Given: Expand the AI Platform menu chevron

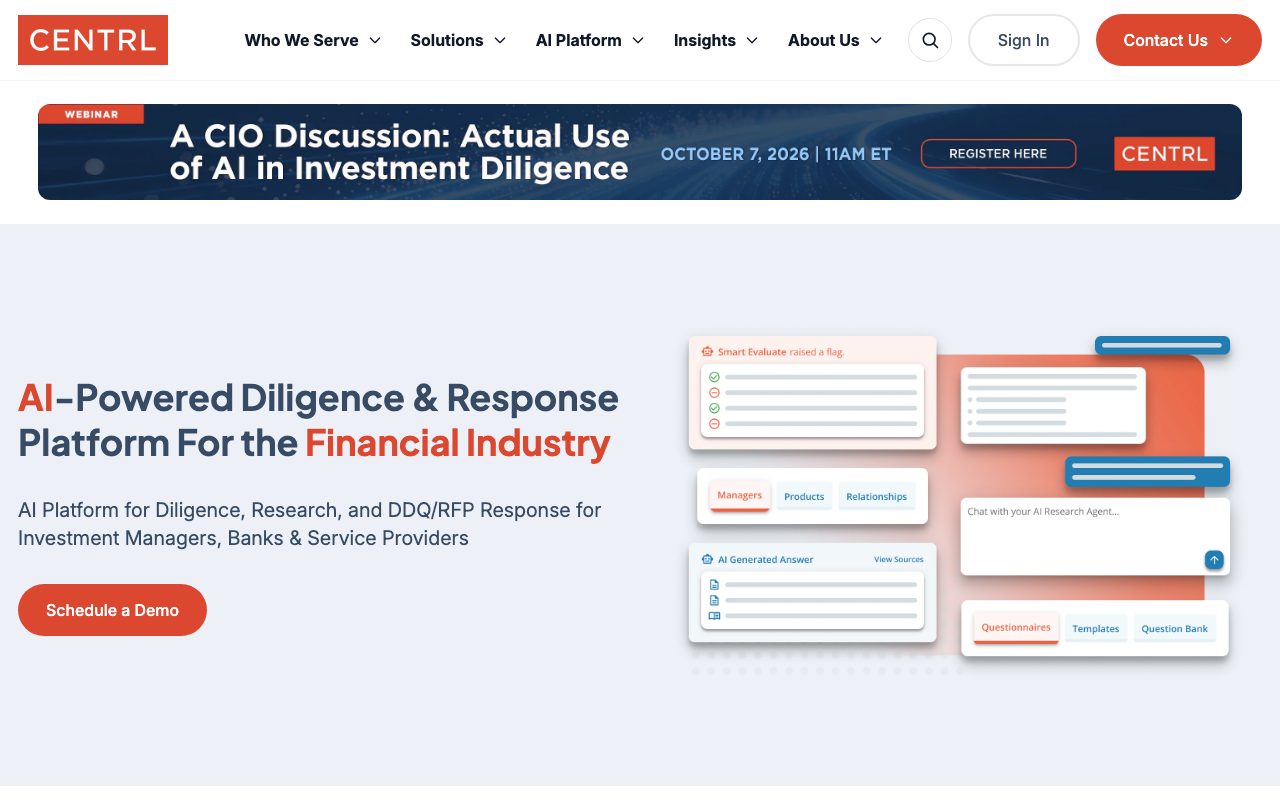Looking at the screenshot, I should pyautogui.click(x=638, y=40).
